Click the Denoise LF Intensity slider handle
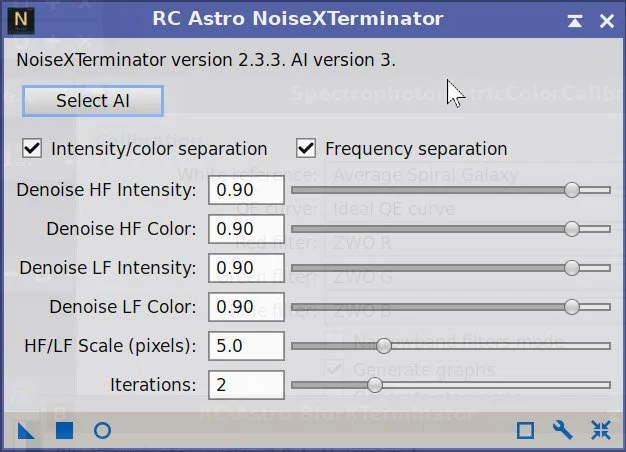626x452 pixels. [572, 268]
